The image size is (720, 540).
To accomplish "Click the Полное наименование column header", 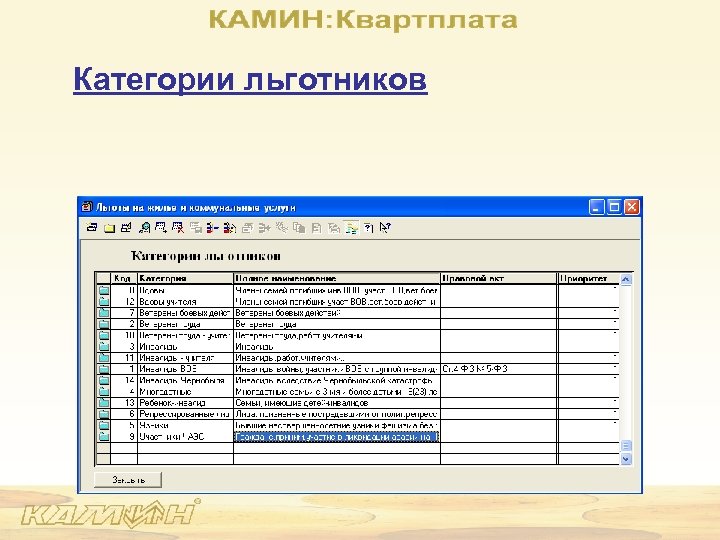I will pyautogui.click(x=337, y=278).
